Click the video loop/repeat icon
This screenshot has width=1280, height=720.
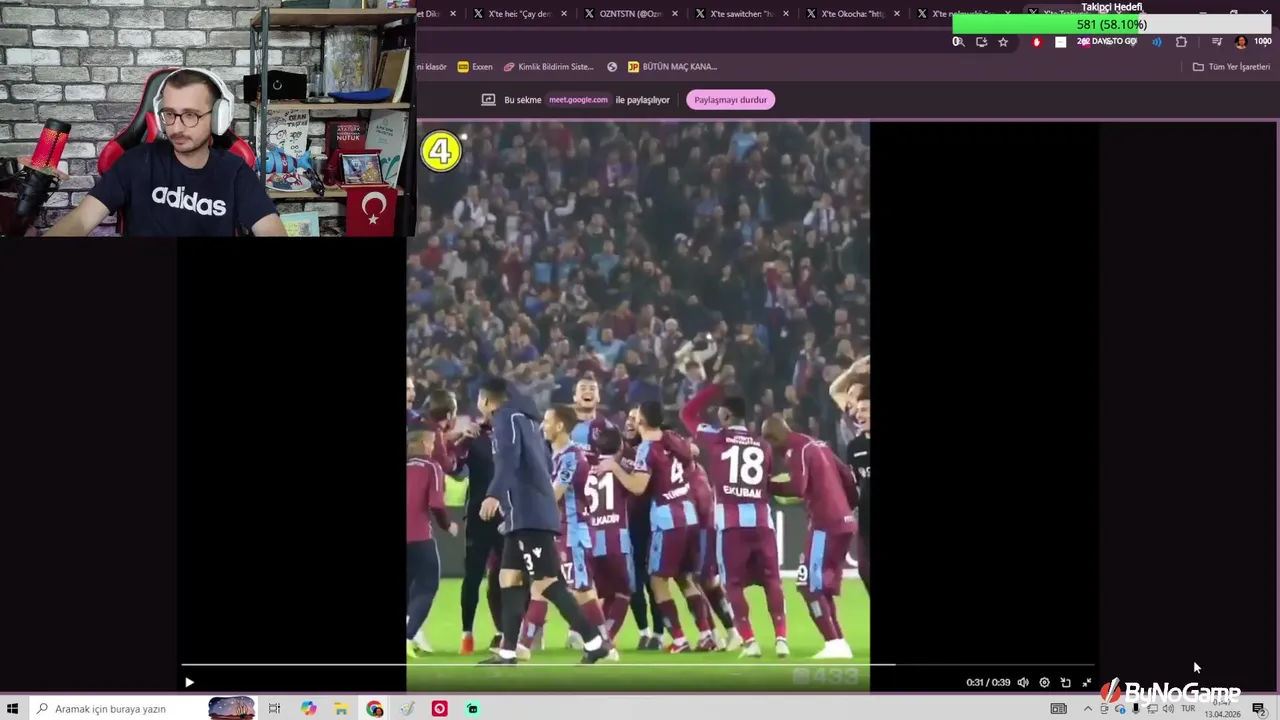[1065, 683]
